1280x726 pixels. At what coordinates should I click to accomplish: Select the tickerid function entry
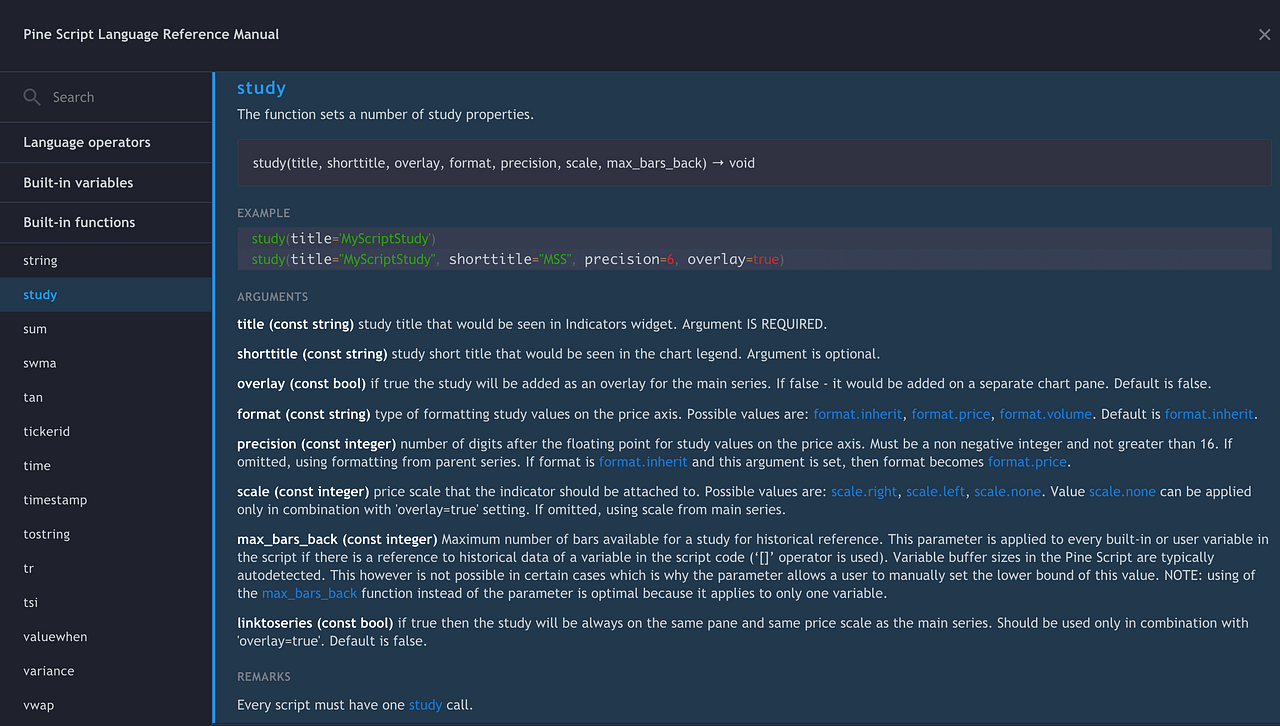coord(106,432)
